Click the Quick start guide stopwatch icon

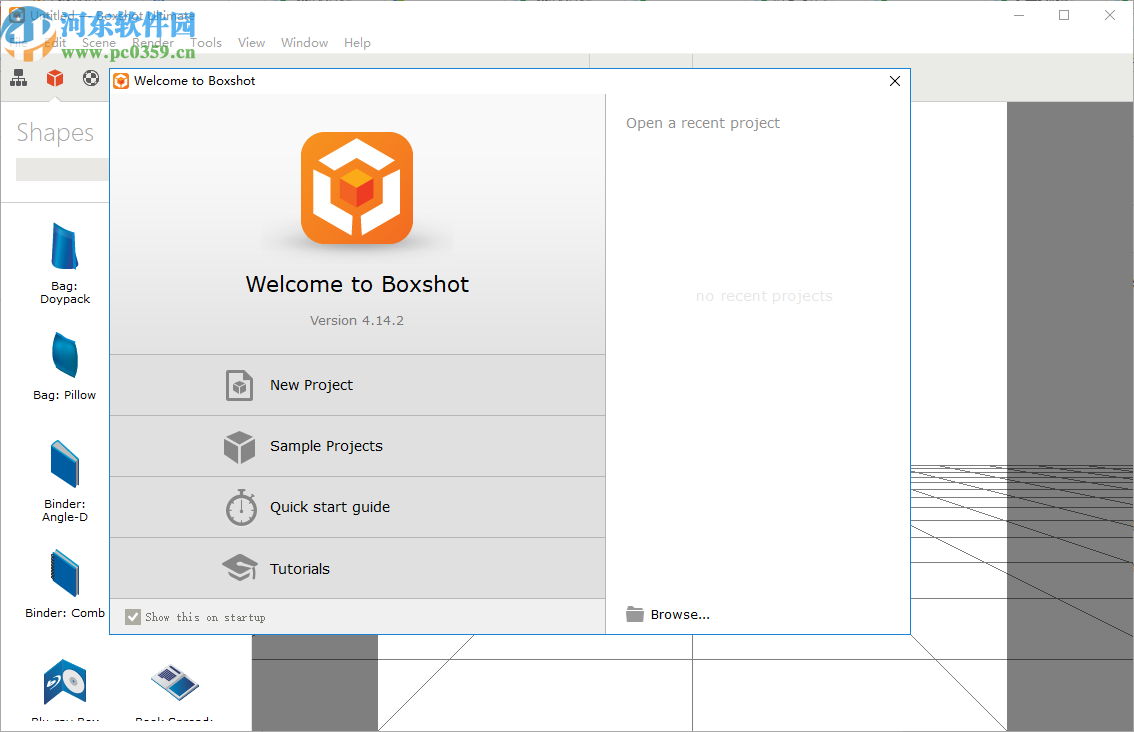coord(241,508)
